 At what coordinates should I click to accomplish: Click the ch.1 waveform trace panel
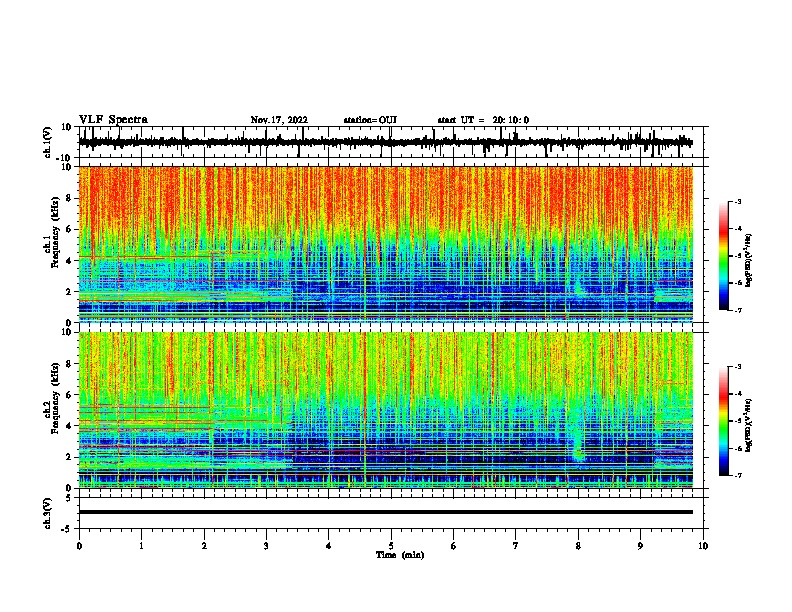click(393, 142)
